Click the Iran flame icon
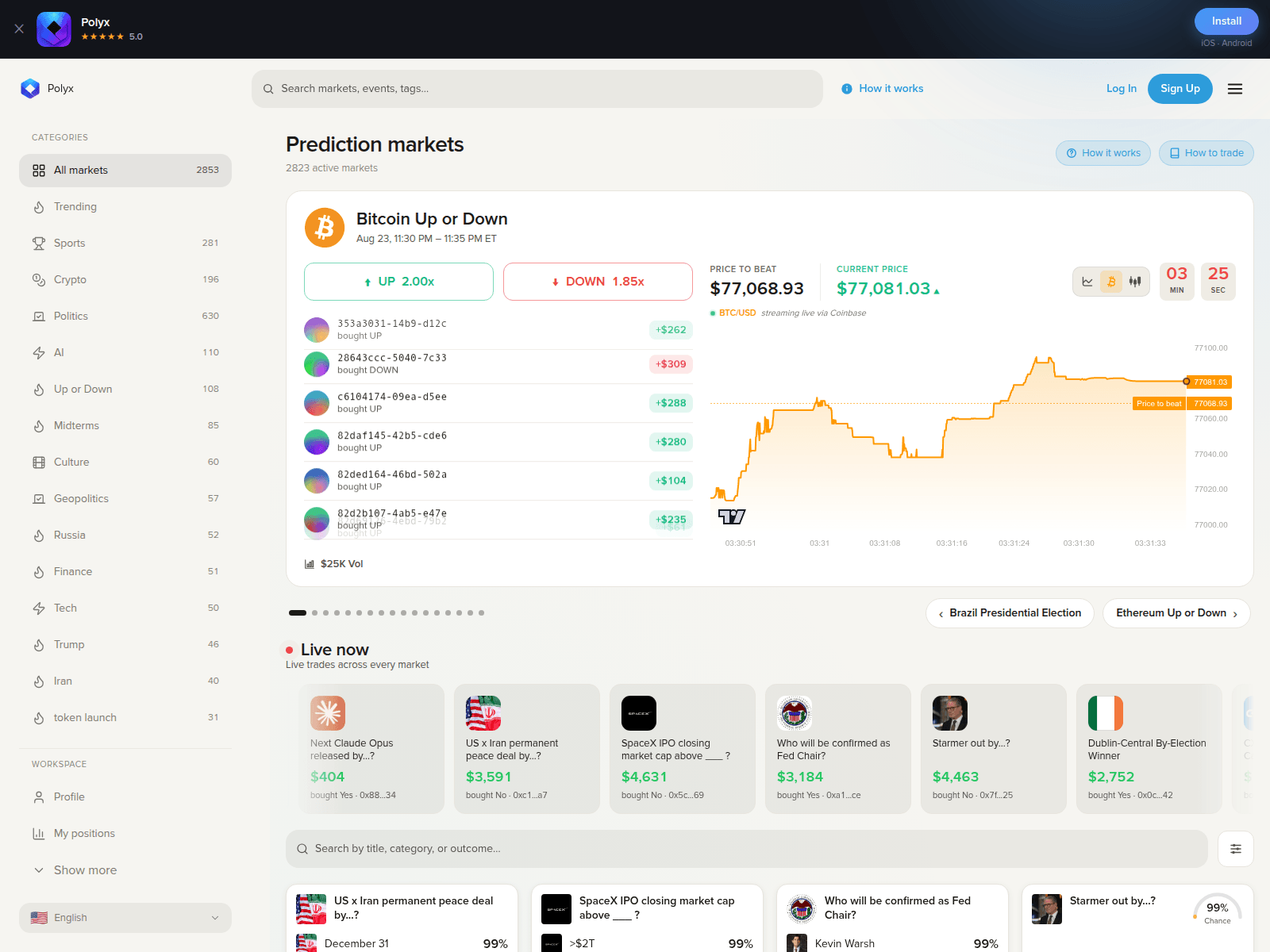 (39, 681)
